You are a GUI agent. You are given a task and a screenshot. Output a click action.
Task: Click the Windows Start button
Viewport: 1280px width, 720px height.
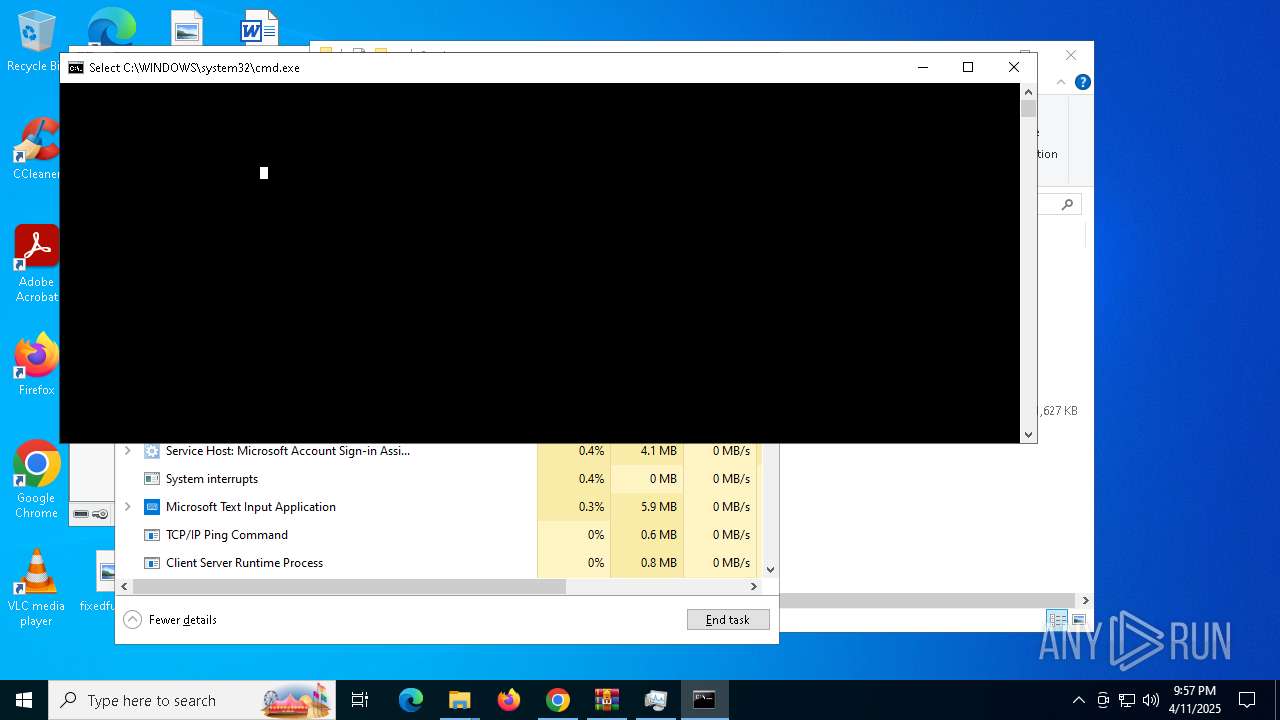tap(24, 700)
